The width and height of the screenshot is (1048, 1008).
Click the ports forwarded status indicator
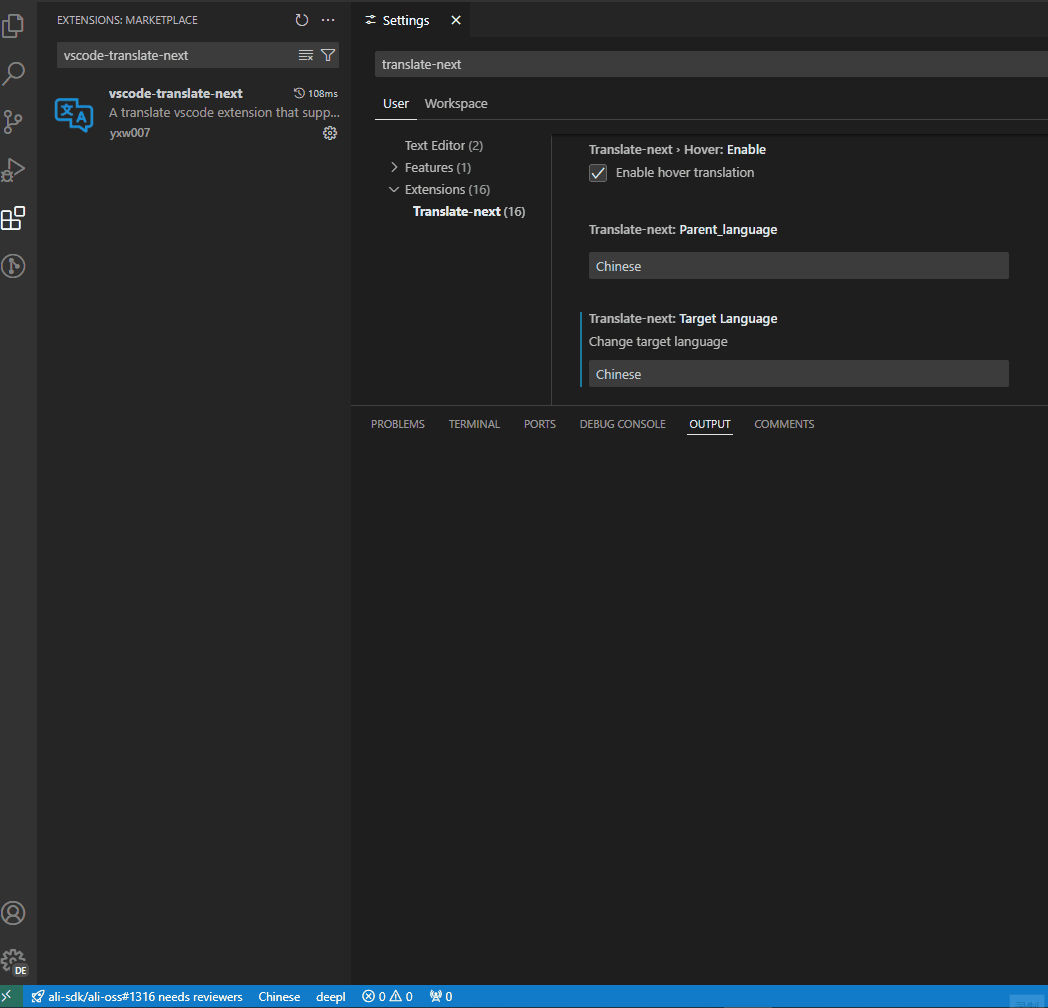tap(441, 997)
